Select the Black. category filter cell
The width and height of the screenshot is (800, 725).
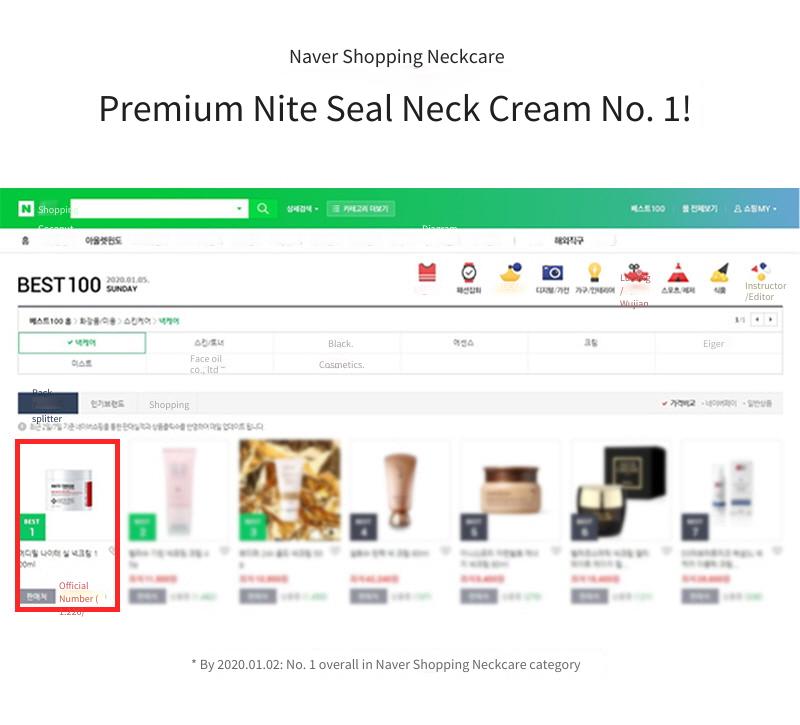click(340, 343)
